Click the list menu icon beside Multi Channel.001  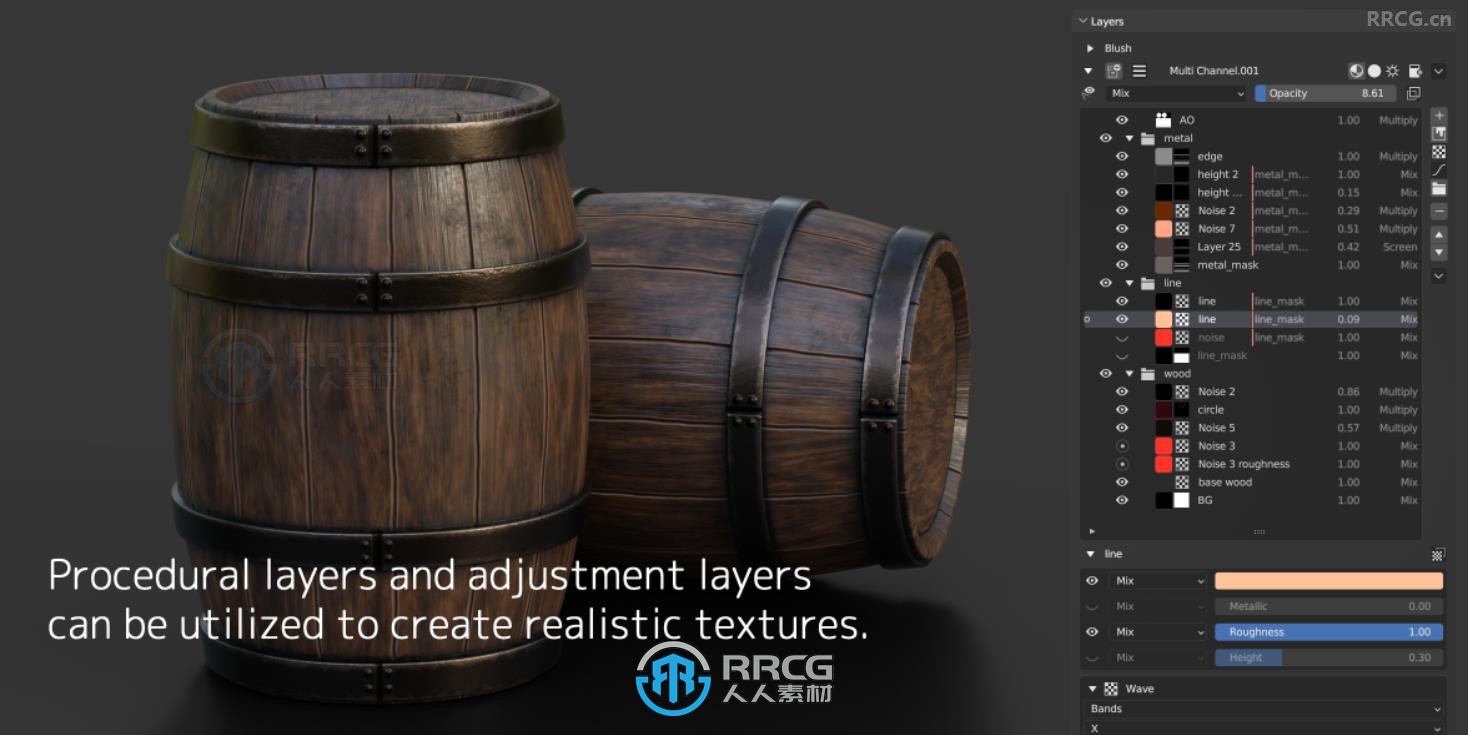point(1139,71)
